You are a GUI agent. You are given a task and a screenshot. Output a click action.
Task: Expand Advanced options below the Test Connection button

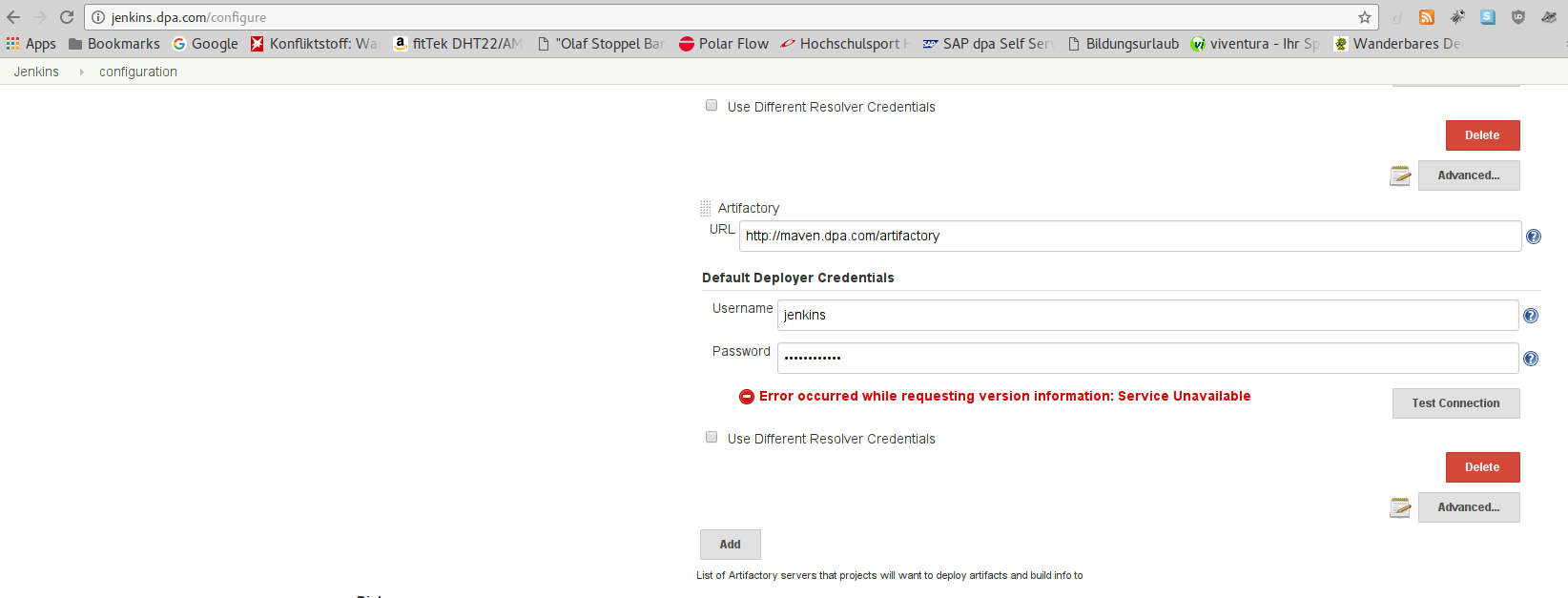1468,507
